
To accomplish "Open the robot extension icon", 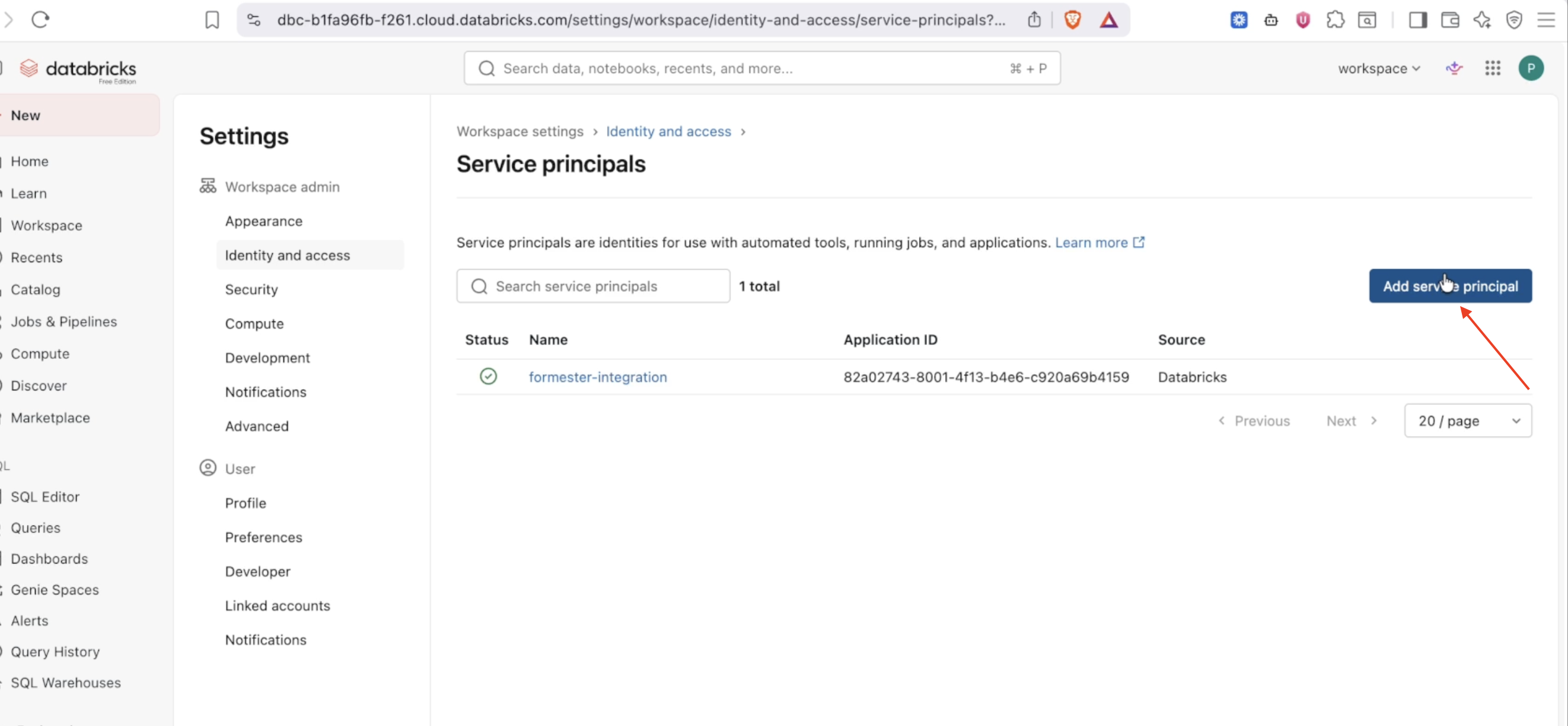I will tap(1270, 20).
